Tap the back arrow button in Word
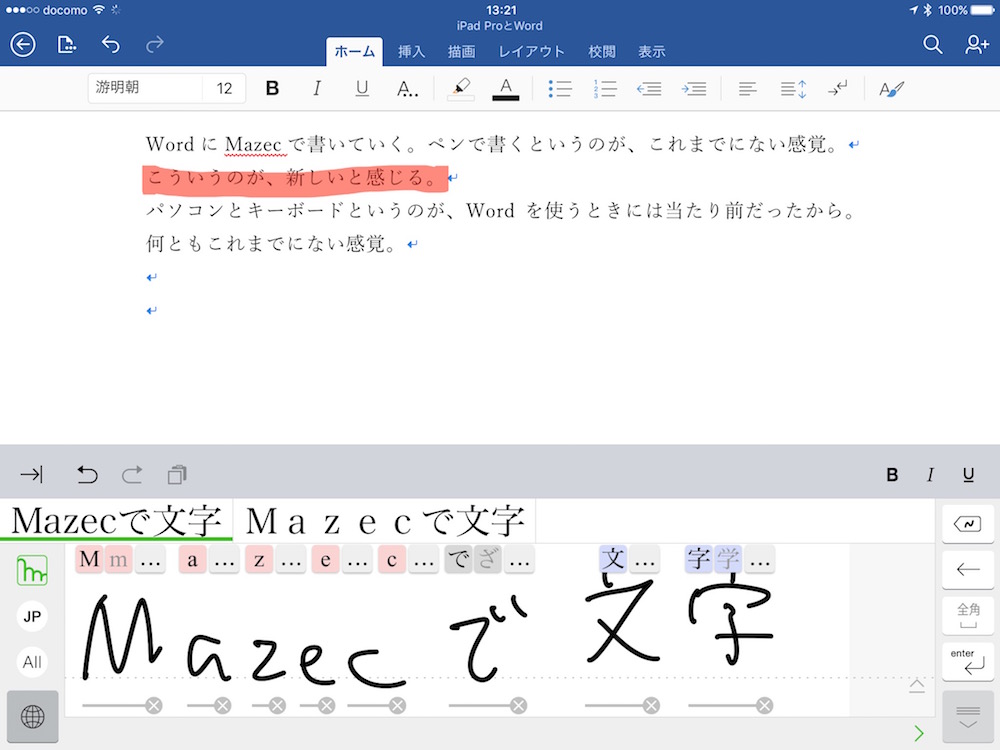Viewport: 1000px width, 750px height. coord(23,45)
